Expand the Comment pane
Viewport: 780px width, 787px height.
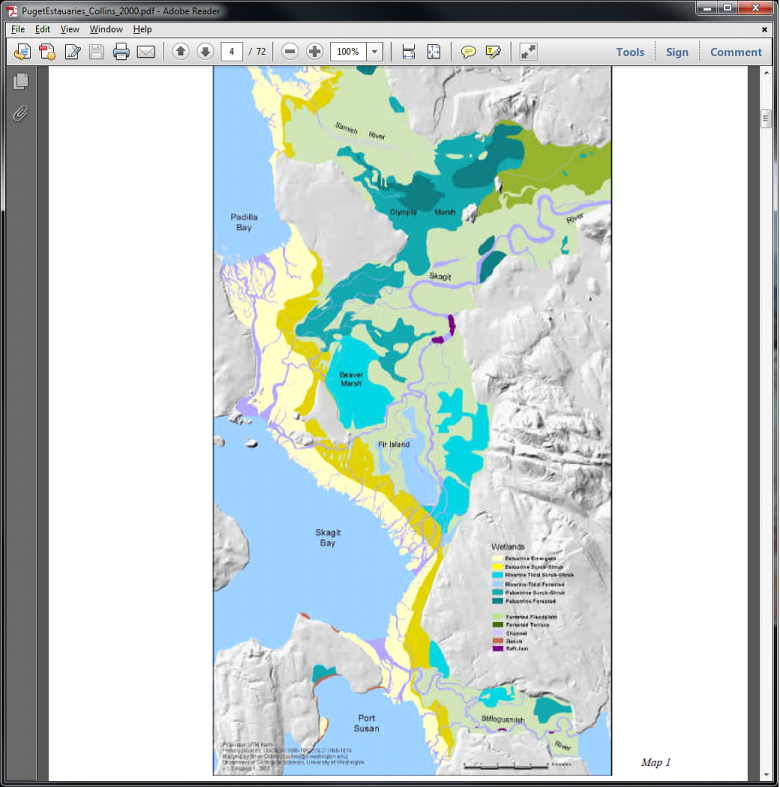[736, 52]
